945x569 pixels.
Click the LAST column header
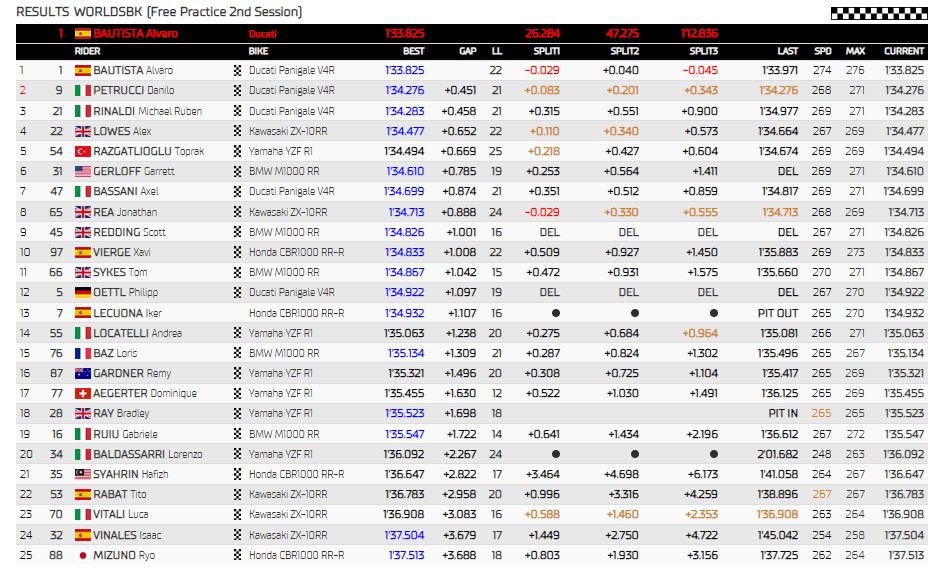(788, 51)
